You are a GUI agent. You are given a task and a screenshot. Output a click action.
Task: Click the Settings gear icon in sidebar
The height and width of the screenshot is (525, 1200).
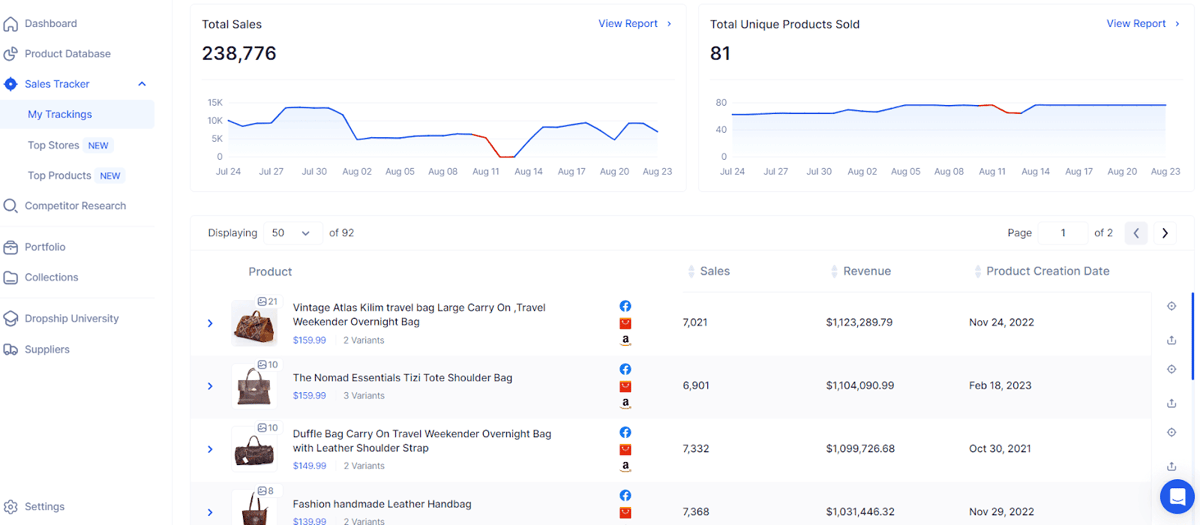pos(11,507)
